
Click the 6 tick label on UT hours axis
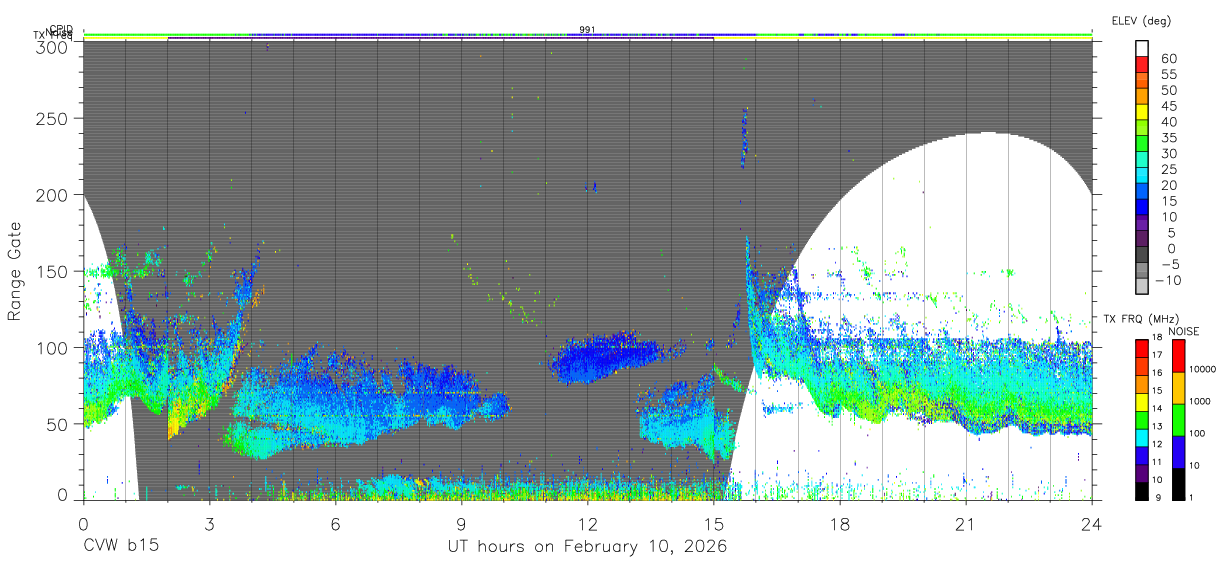(x=335, y=523)
